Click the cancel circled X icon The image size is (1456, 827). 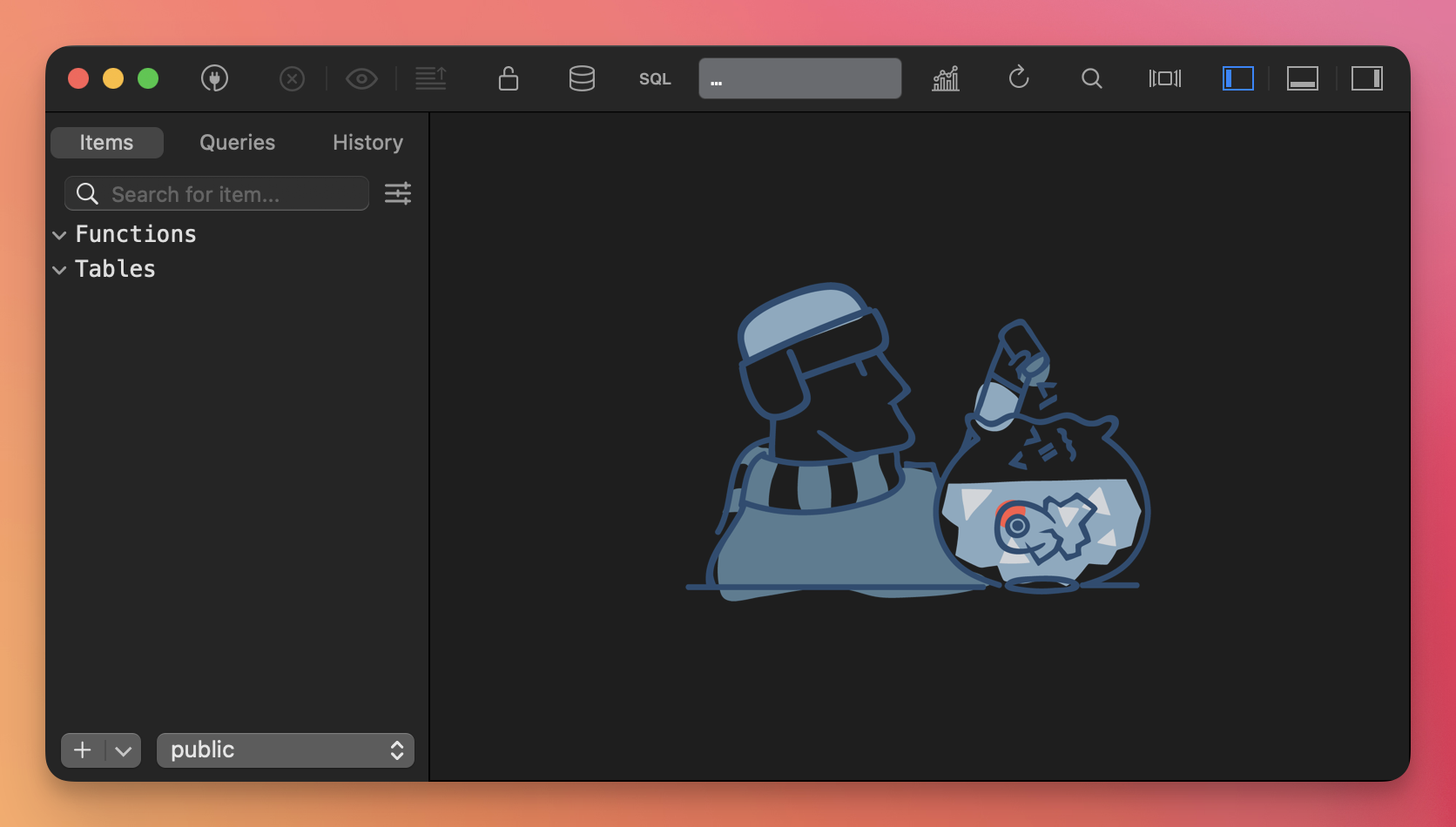tap(292, 79)
